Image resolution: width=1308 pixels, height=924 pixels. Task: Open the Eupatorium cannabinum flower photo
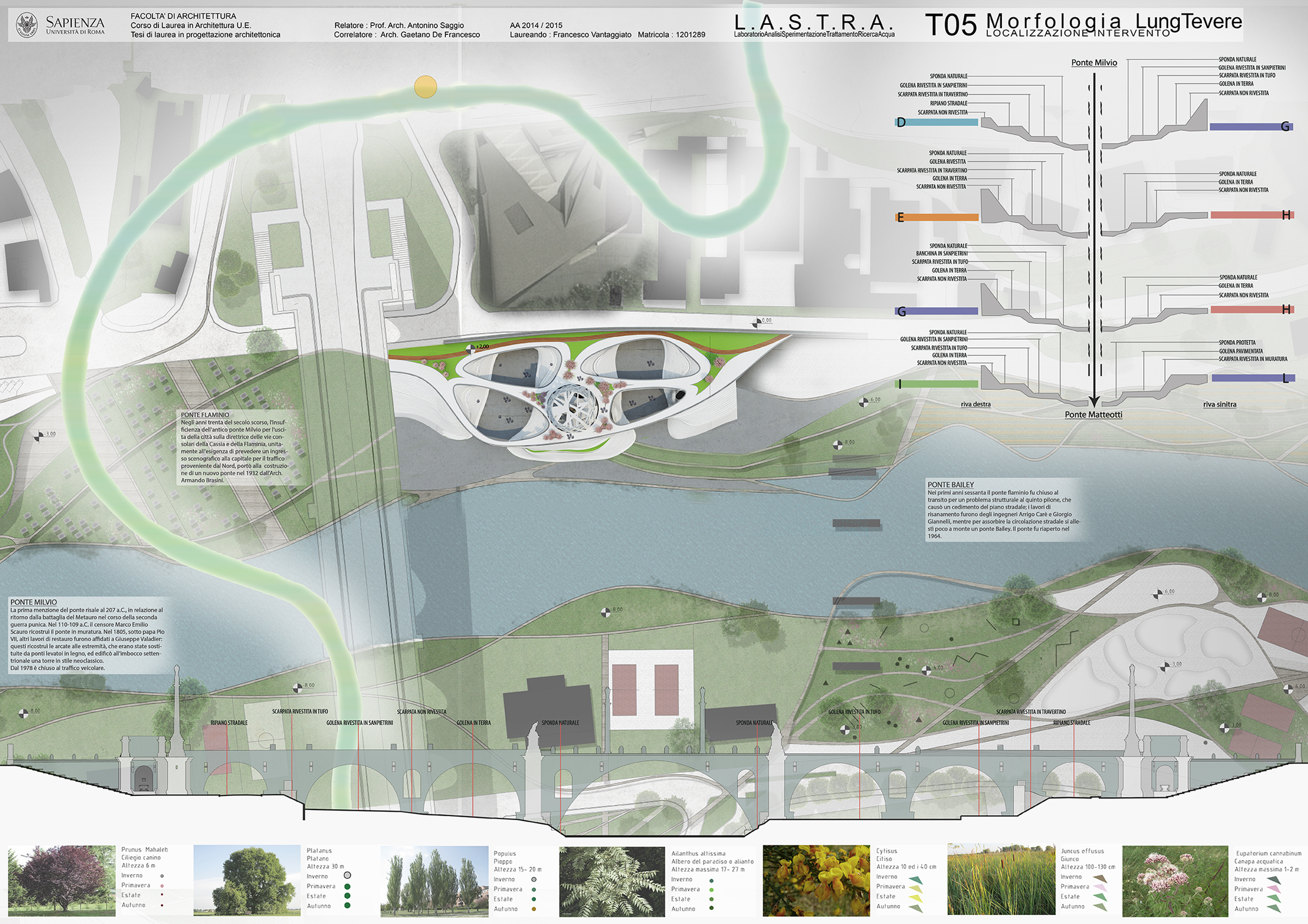(x=1174, y=881)
